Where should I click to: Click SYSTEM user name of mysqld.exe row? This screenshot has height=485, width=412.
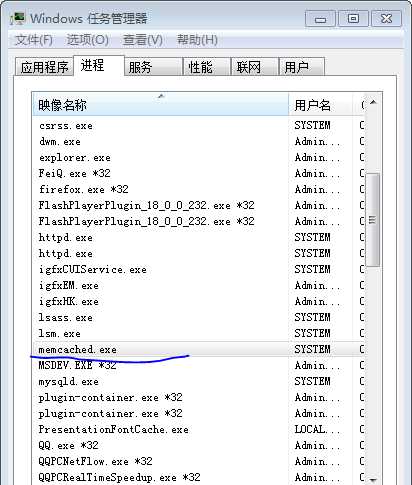click(312, 381)
